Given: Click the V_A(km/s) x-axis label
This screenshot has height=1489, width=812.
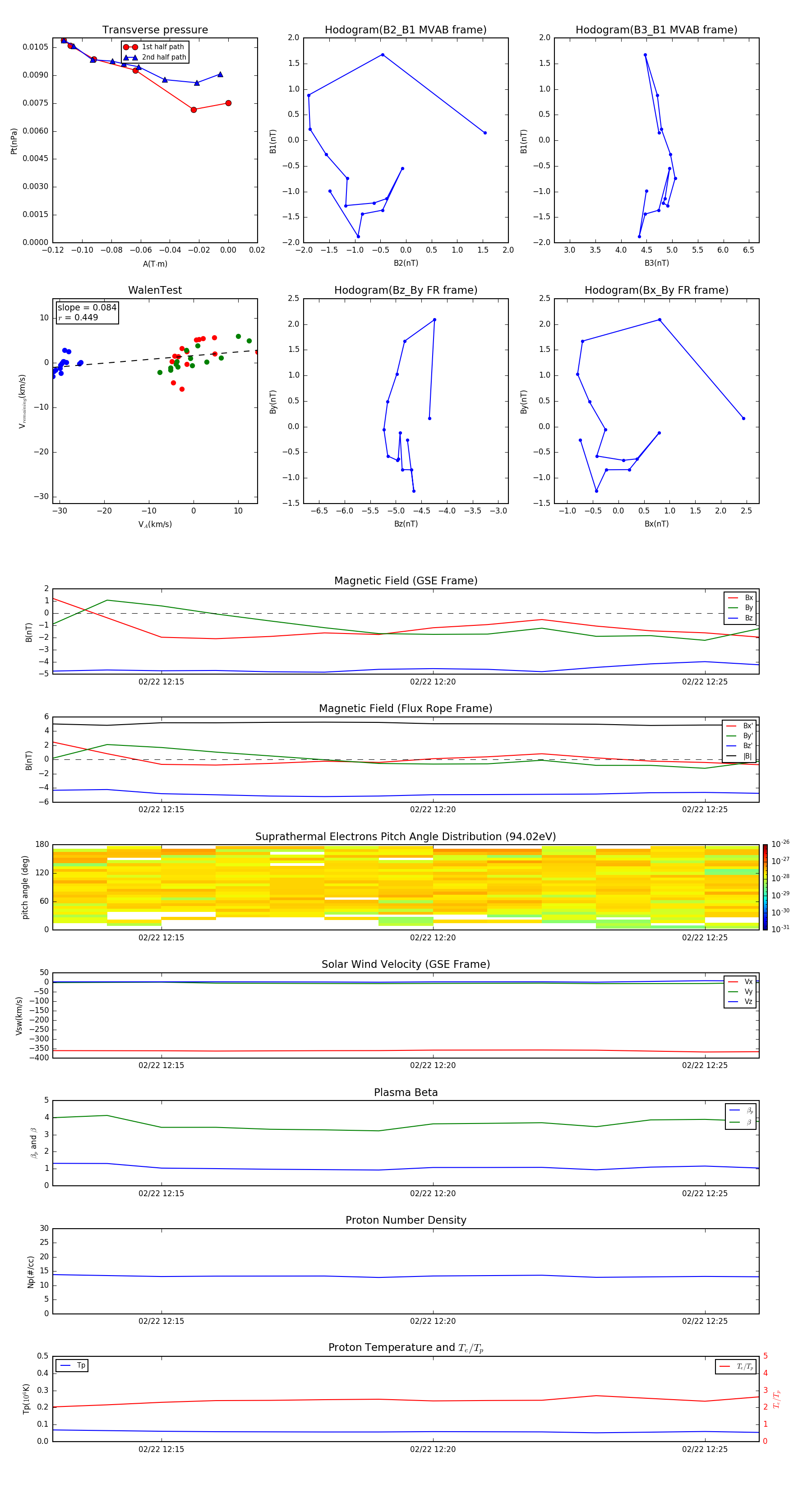Looking at the screenshot, I should [x=155, y=524].
